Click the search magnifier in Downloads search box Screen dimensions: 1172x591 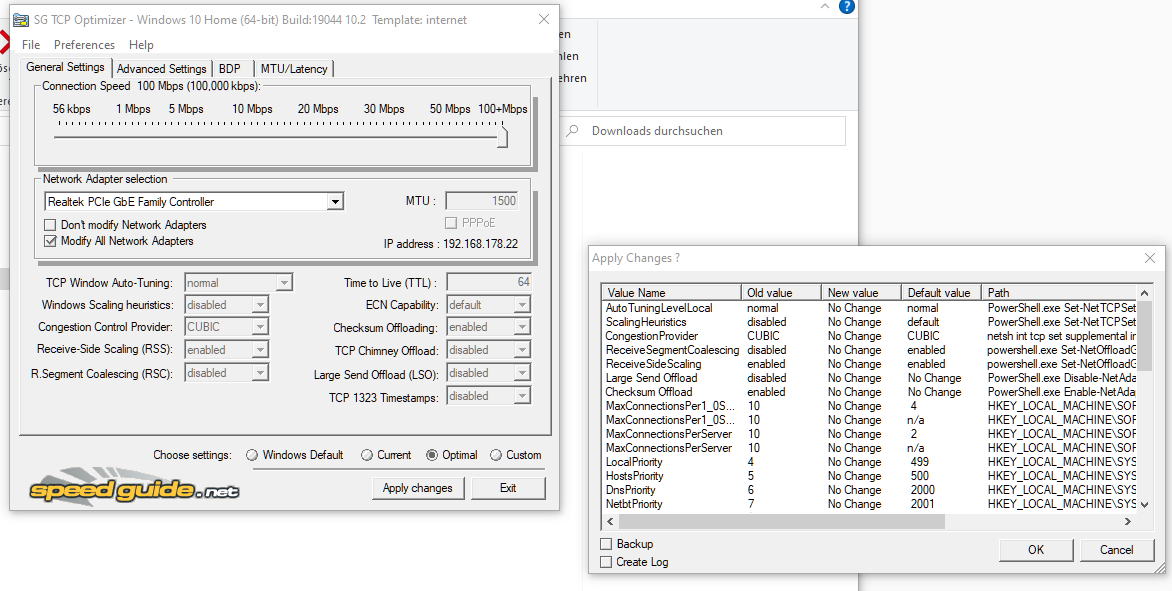click(x=573, y=131)
